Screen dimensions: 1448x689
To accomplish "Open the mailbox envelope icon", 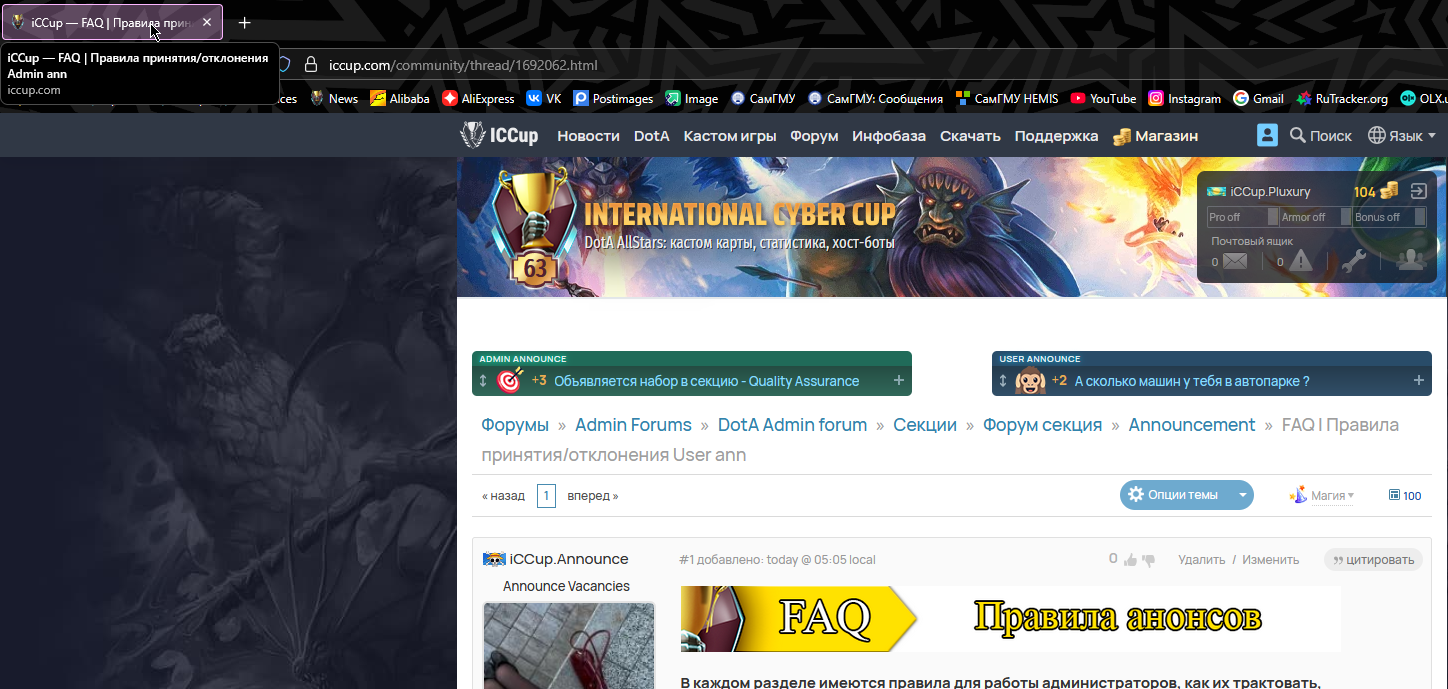I will (1235, 262).
